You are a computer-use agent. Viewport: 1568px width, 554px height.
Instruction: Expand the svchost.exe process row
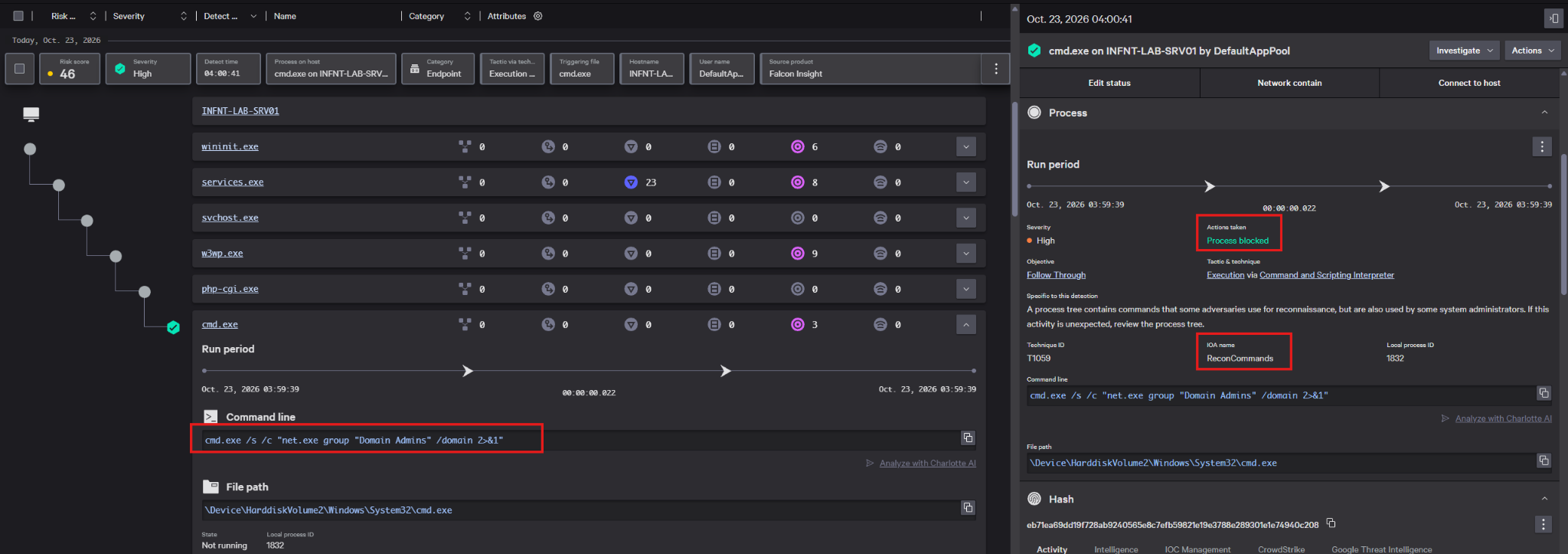[966, 218]
